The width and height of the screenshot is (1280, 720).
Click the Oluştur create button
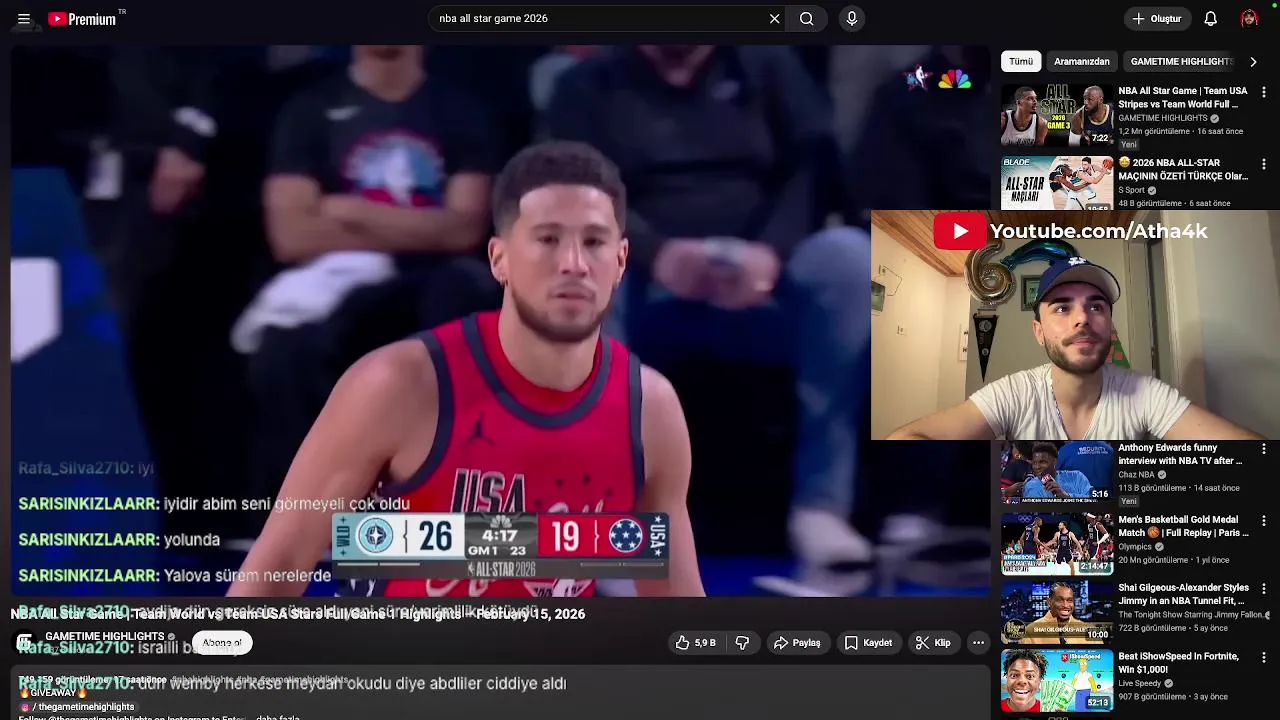point(1157,19)
